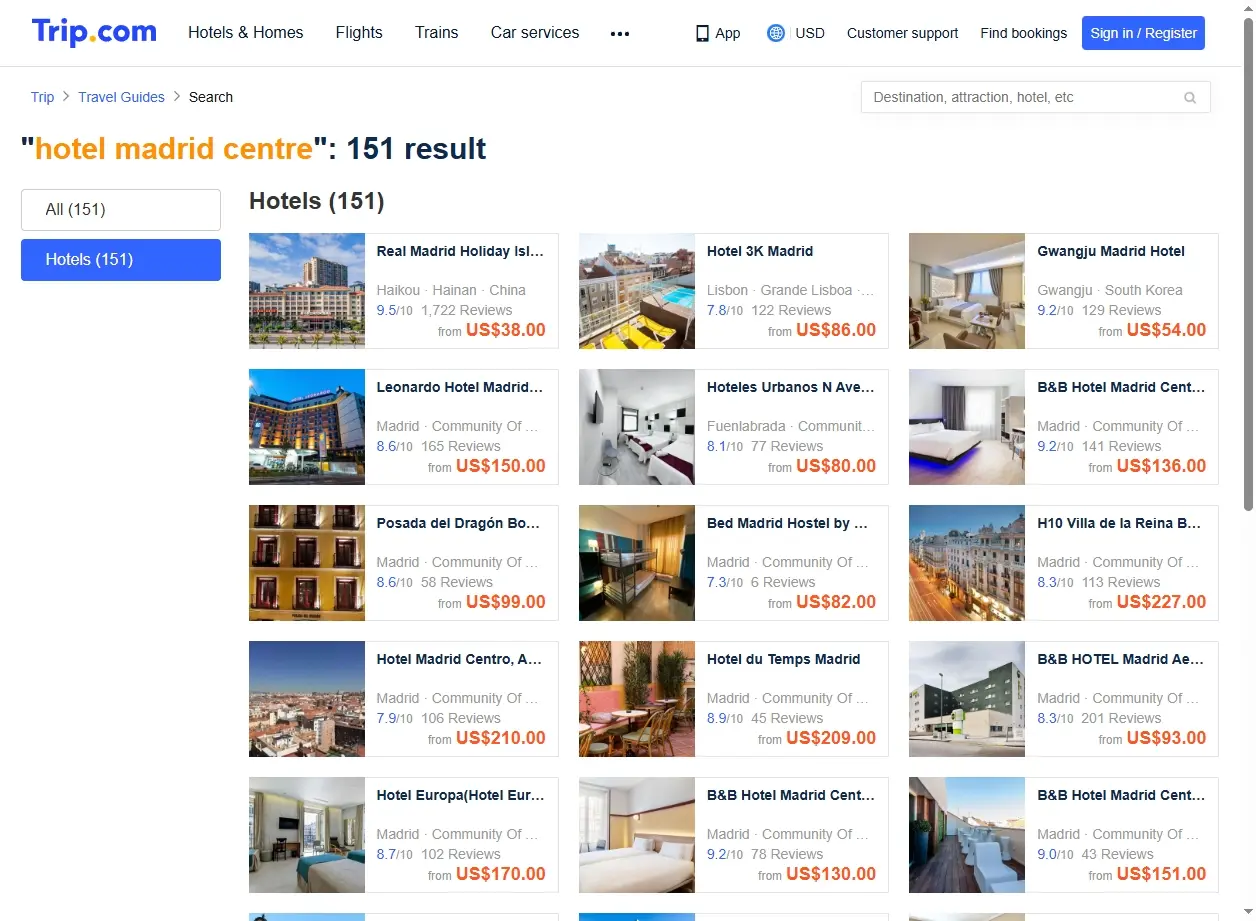1256x921 pixels.
Task: Click the US$170.00 price
Action: pos(501,874)
